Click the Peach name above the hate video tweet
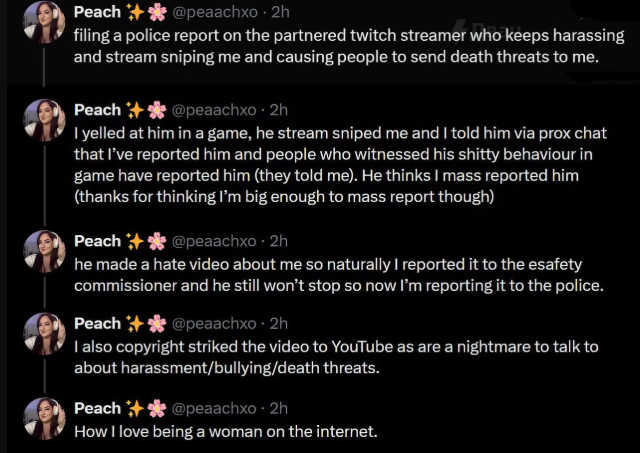The width and height of the screenshot is (640, 453). pos(98,241)
